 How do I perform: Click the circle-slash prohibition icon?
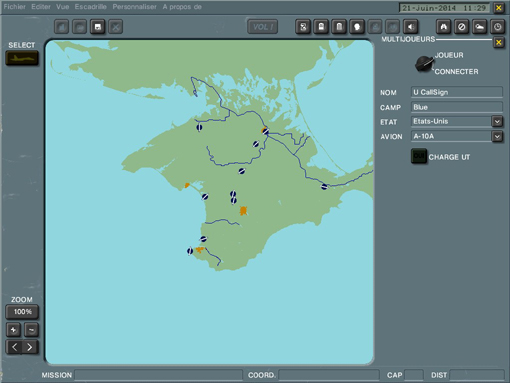click(x=462, y=27)
